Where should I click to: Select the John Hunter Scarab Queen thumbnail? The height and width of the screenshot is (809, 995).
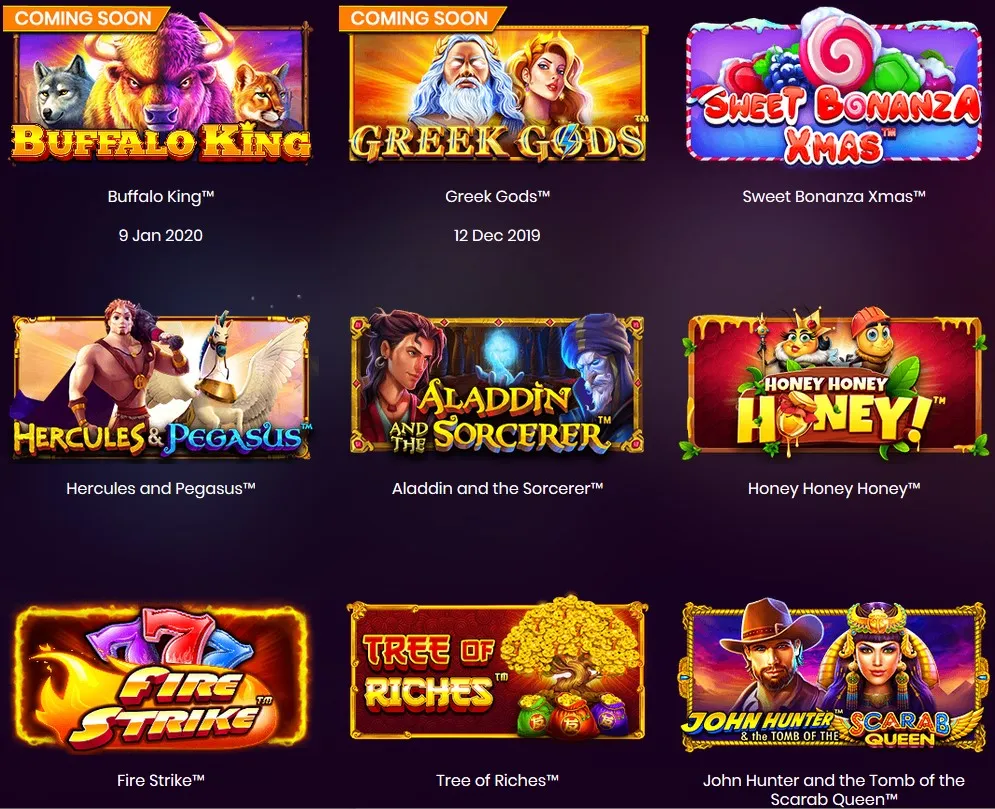click(x=834, y=674)
